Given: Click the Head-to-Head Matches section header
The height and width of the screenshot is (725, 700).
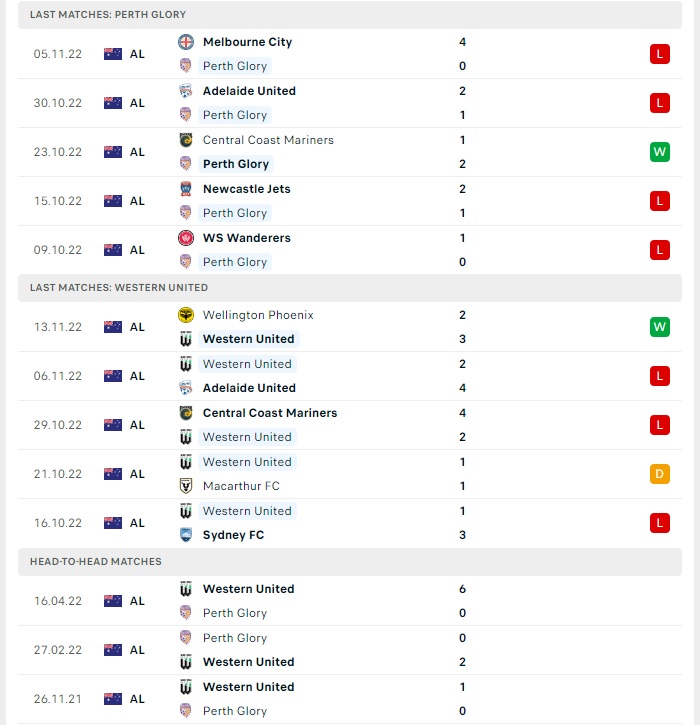Looking at the screenshot, I should [x=350, y=562].
